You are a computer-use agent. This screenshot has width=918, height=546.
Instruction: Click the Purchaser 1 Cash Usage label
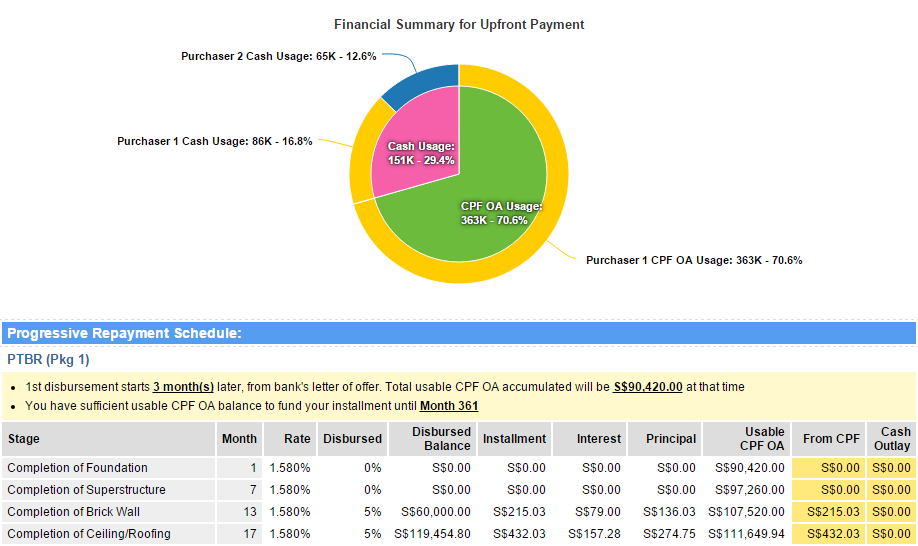[214, 141]
